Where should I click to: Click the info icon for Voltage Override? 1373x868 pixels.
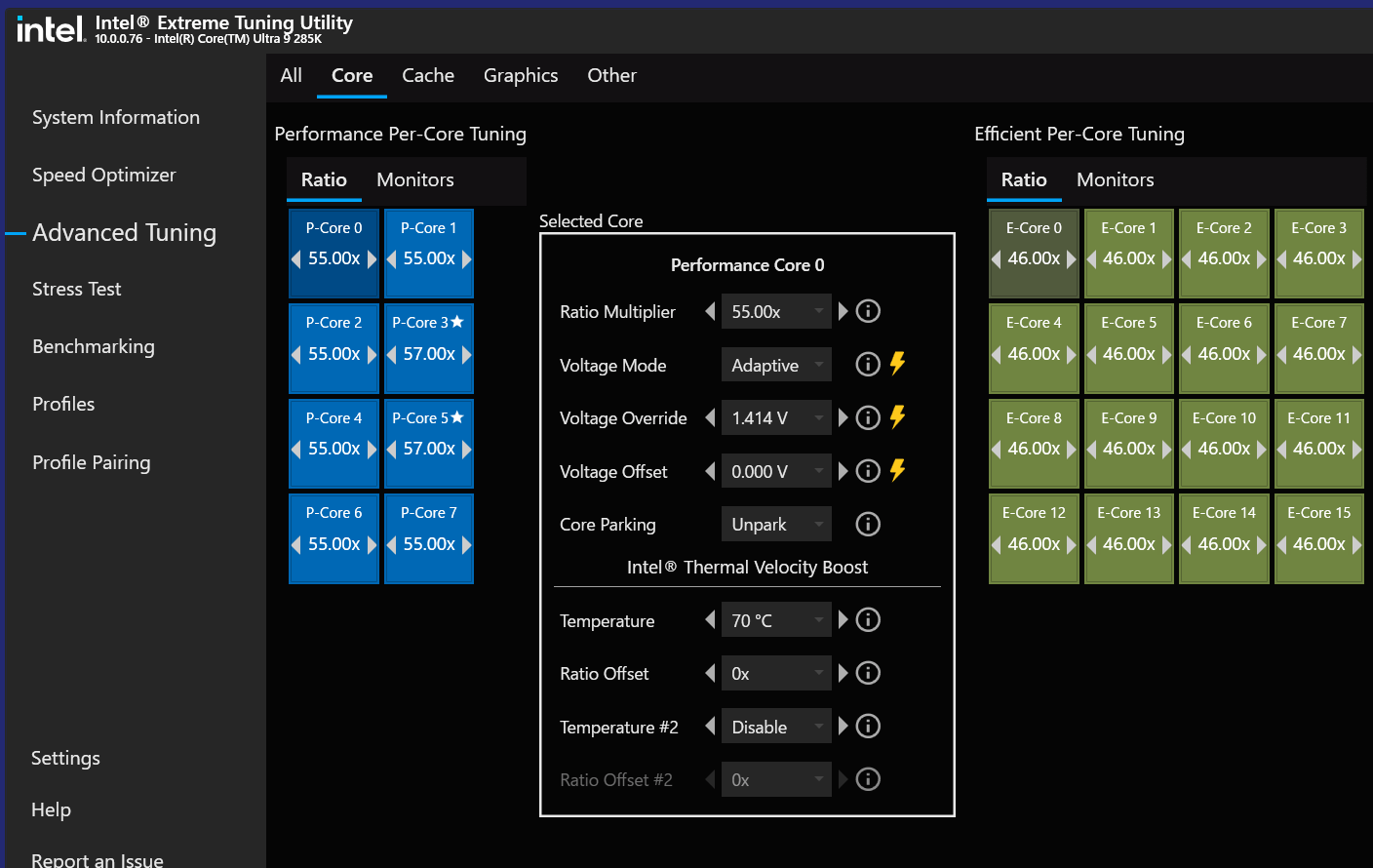pos(868,417)
